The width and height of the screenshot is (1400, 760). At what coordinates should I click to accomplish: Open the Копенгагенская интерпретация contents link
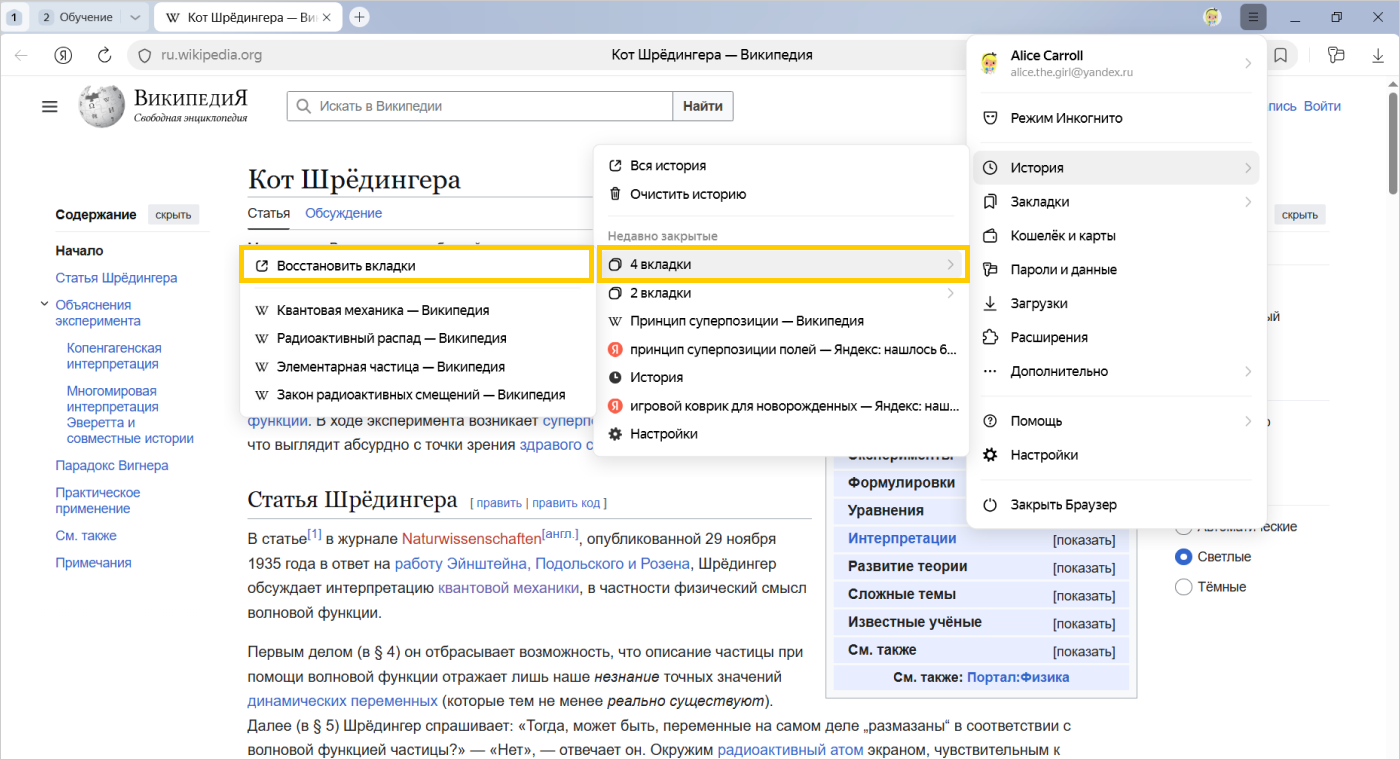(x=114, y=356)
